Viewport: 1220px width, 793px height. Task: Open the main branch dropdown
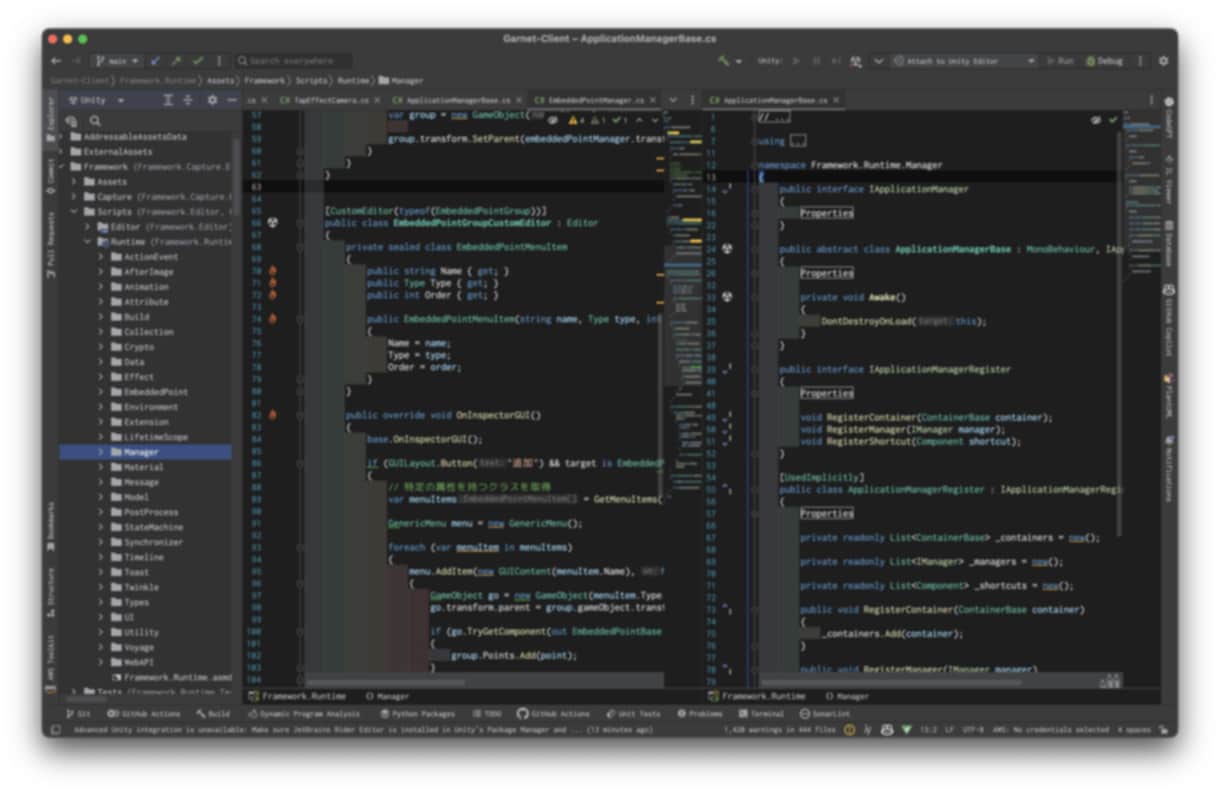117,61
